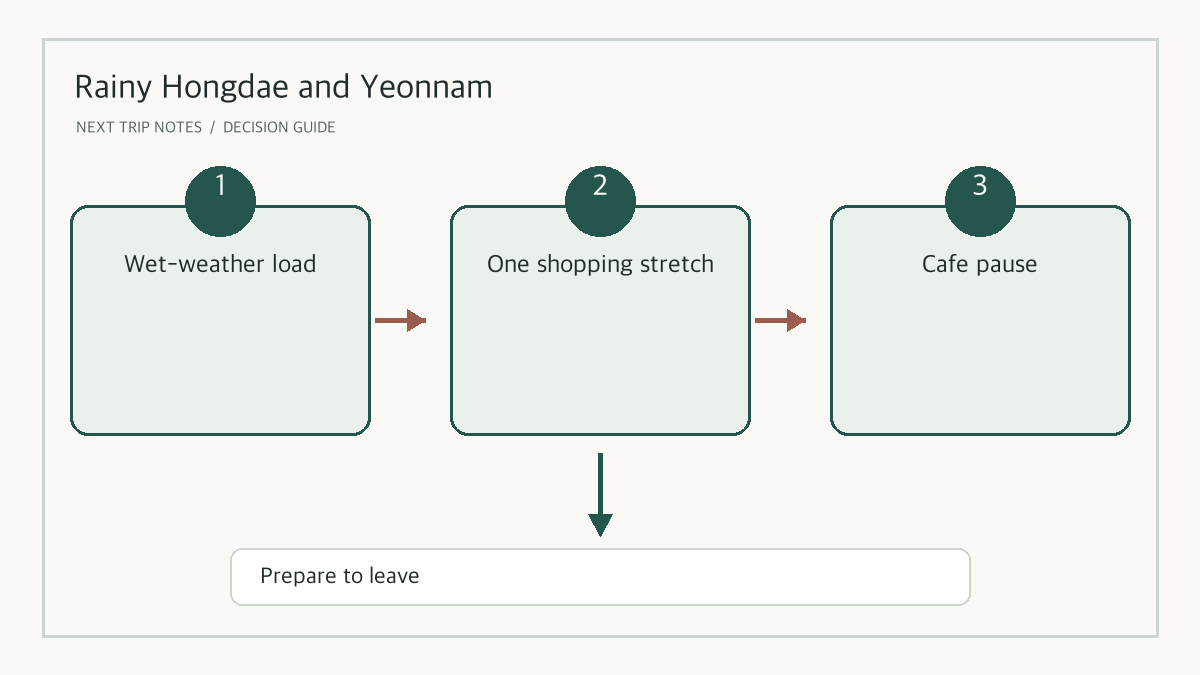Click the number 3 circle badge
Image resolution: width=1200 pixels, height=675 pixels.
click(x=980, y=201)
